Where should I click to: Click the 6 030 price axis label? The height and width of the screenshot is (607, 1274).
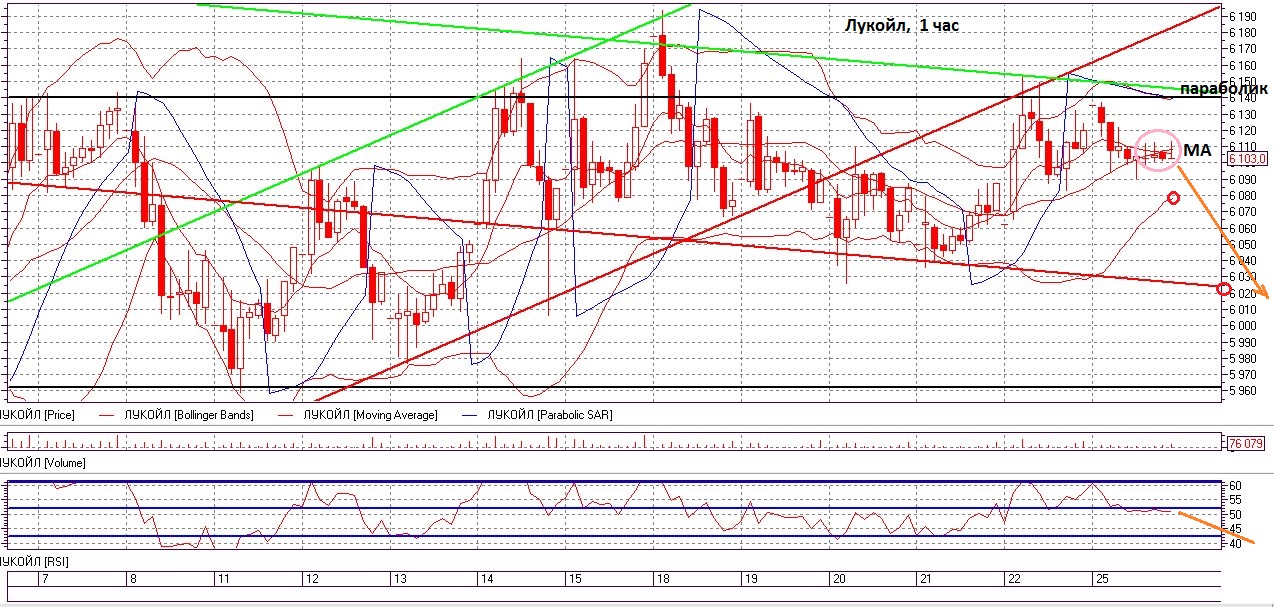tap(1243, 277)
